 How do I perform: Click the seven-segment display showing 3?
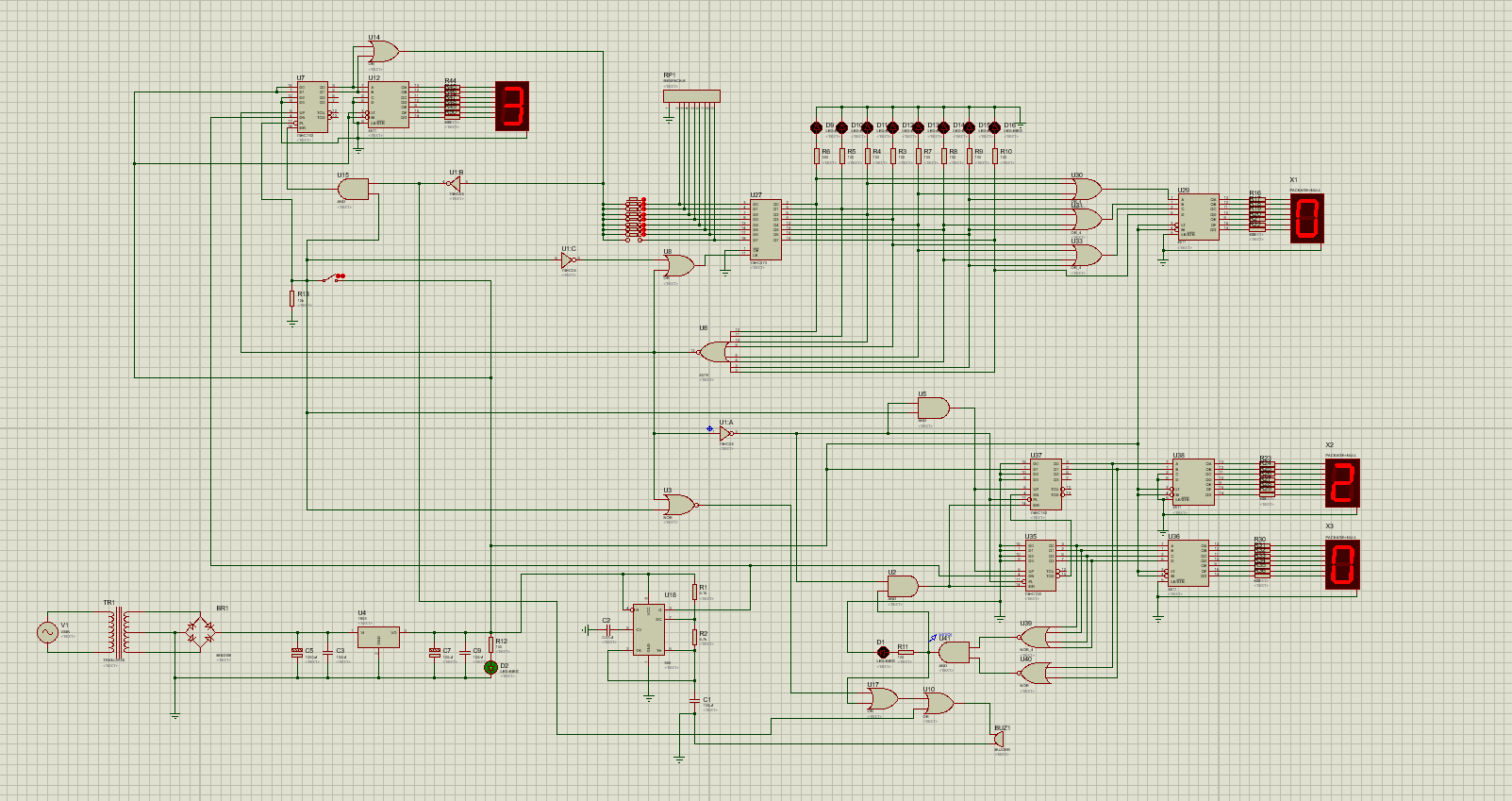[512, 106]
